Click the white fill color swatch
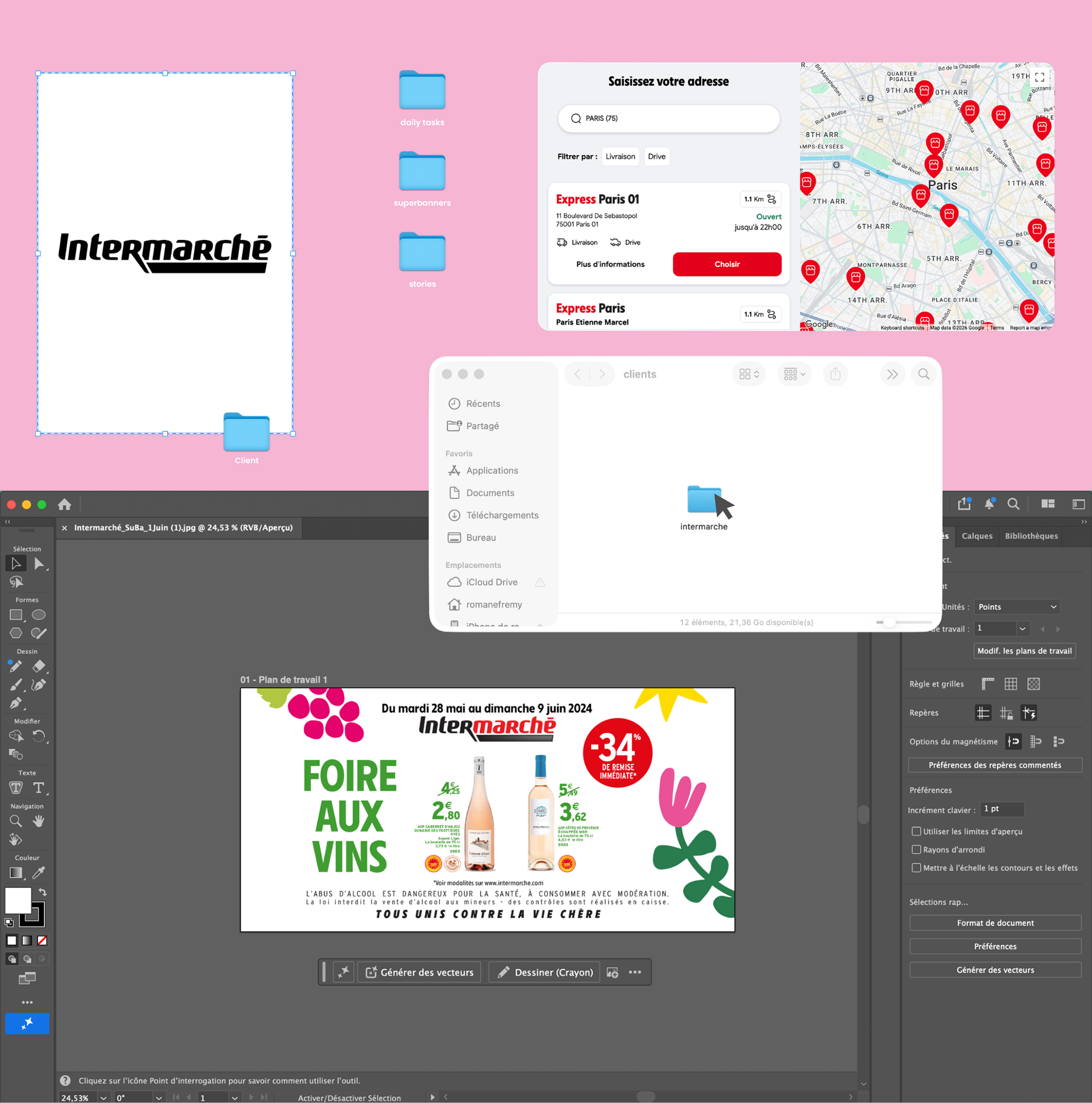 [x=18, y=900]
